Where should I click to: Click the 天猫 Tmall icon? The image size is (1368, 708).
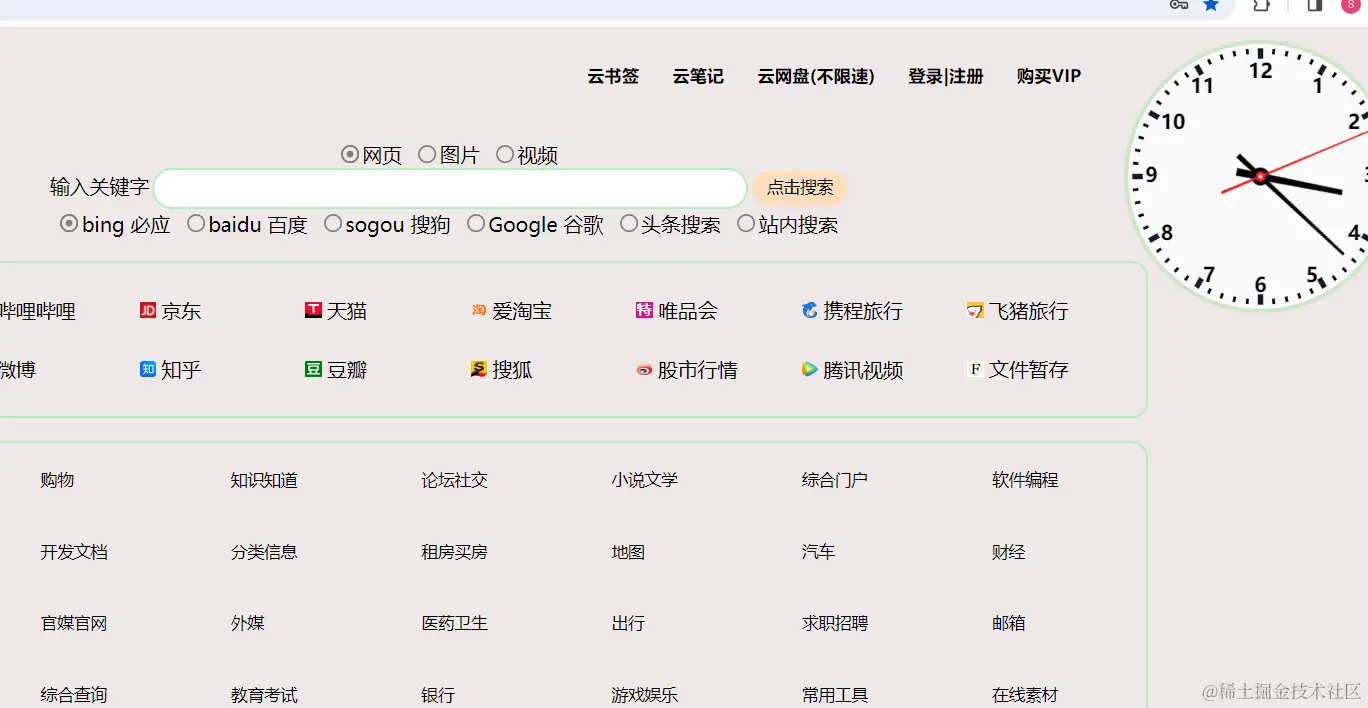pos(313,311)
